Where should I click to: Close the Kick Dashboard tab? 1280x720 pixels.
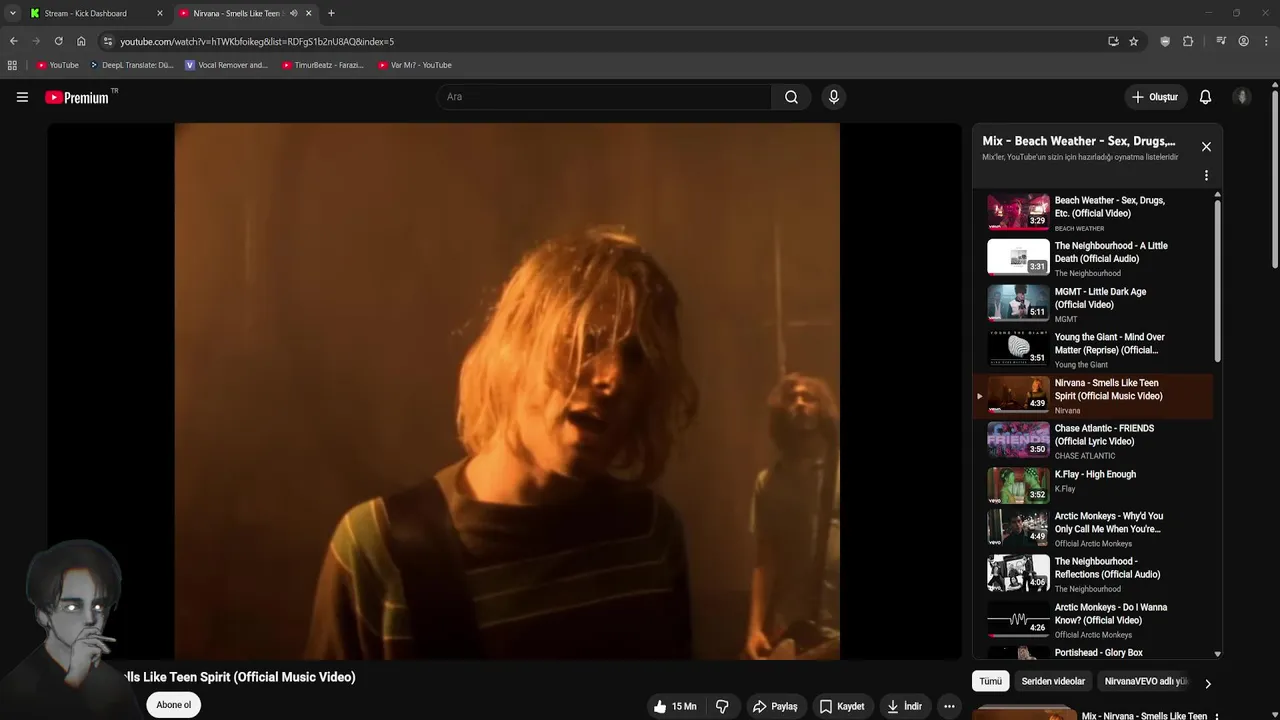pos(159,13)
